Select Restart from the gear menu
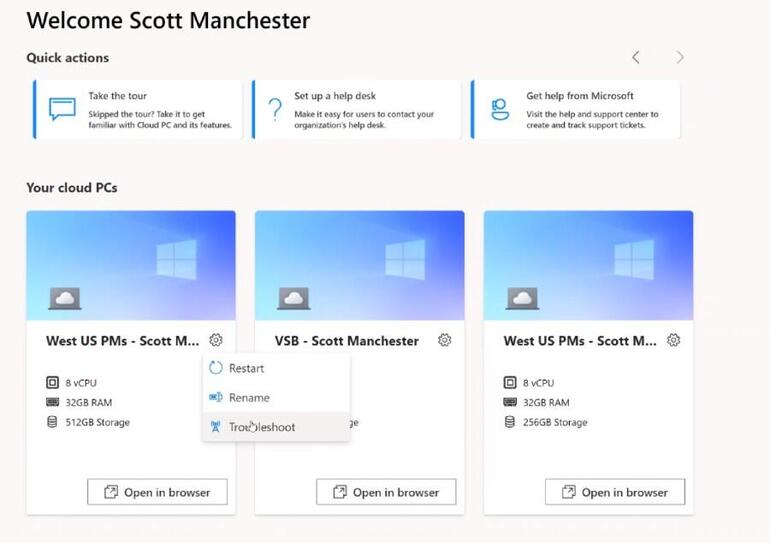 [276, 368]
